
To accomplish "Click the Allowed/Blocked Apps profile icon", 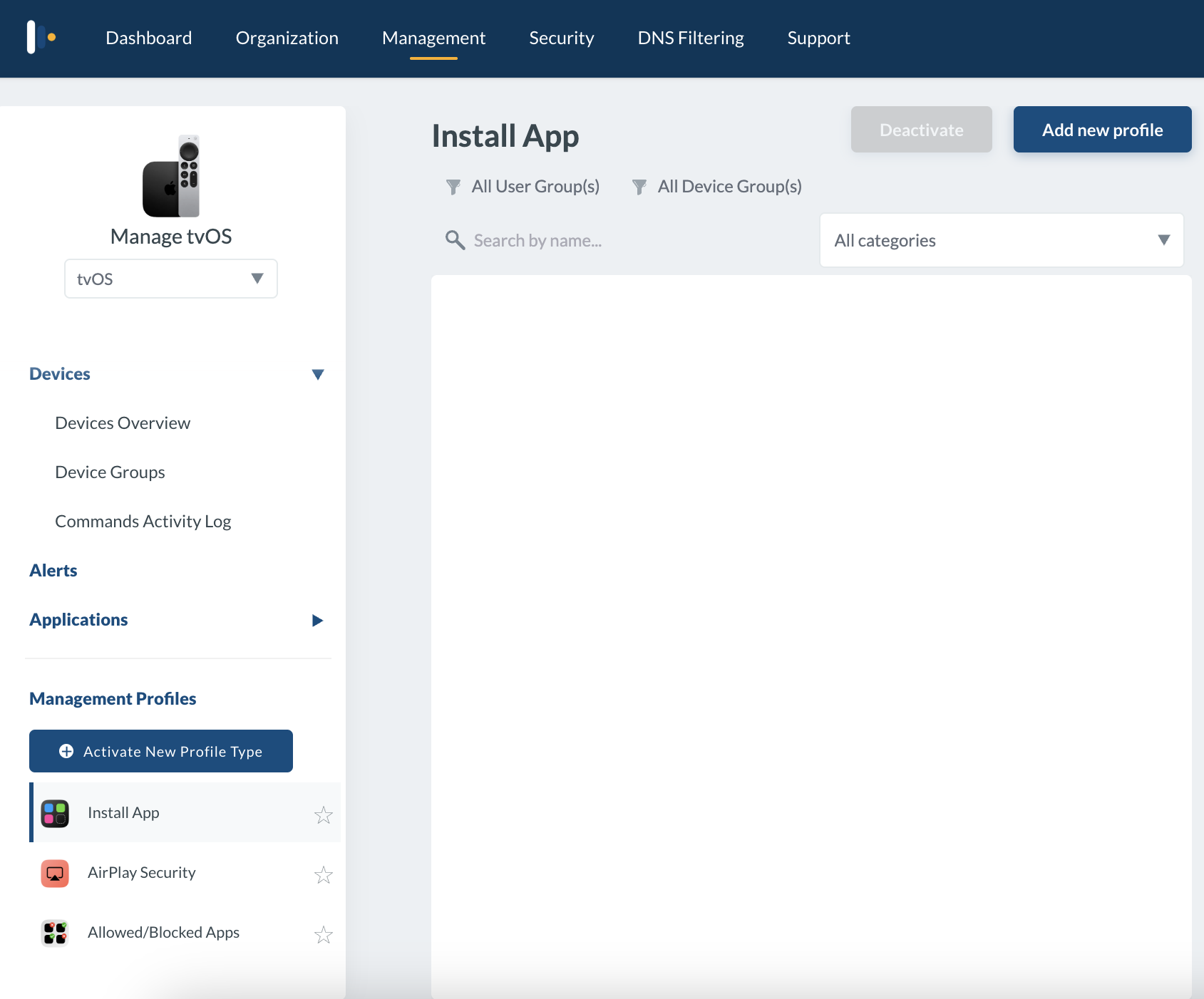I will [x=55, y=933].
